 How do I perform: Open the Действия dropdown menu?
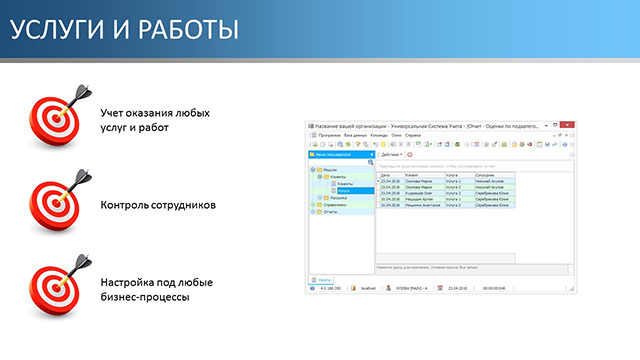(x=391, y=155)
